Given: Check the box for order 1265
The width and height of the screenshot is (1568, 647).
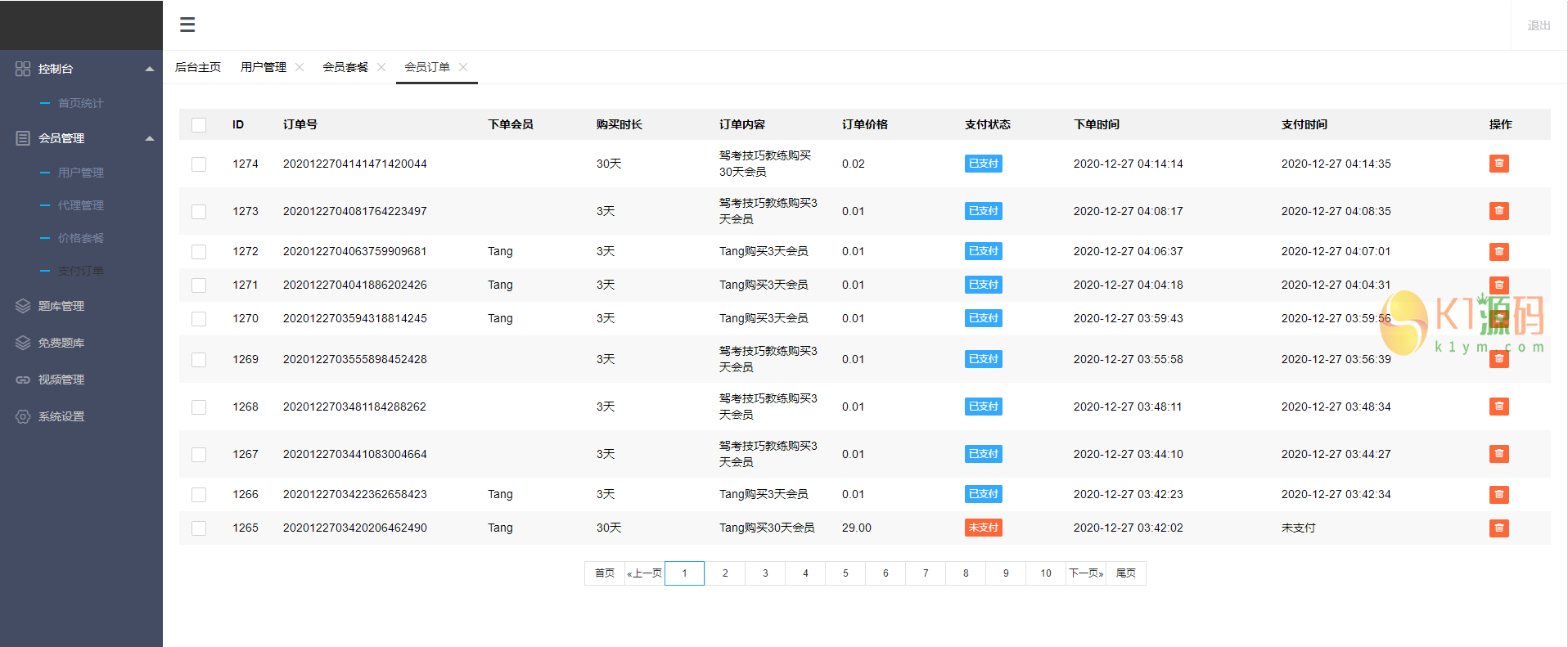Looking at the screenshot, I should [x=199, y=528].
